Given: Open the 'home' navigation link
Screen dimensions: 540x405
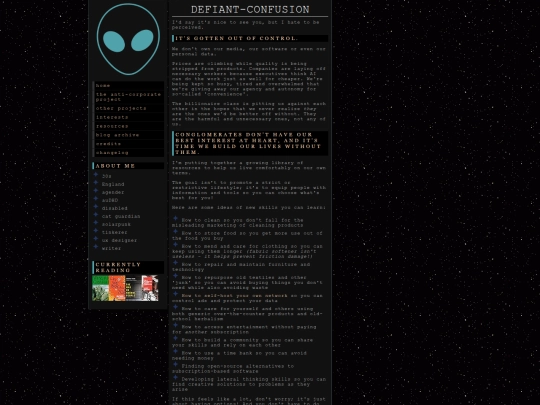Looking at the screenshot, I should coord(128,85).
